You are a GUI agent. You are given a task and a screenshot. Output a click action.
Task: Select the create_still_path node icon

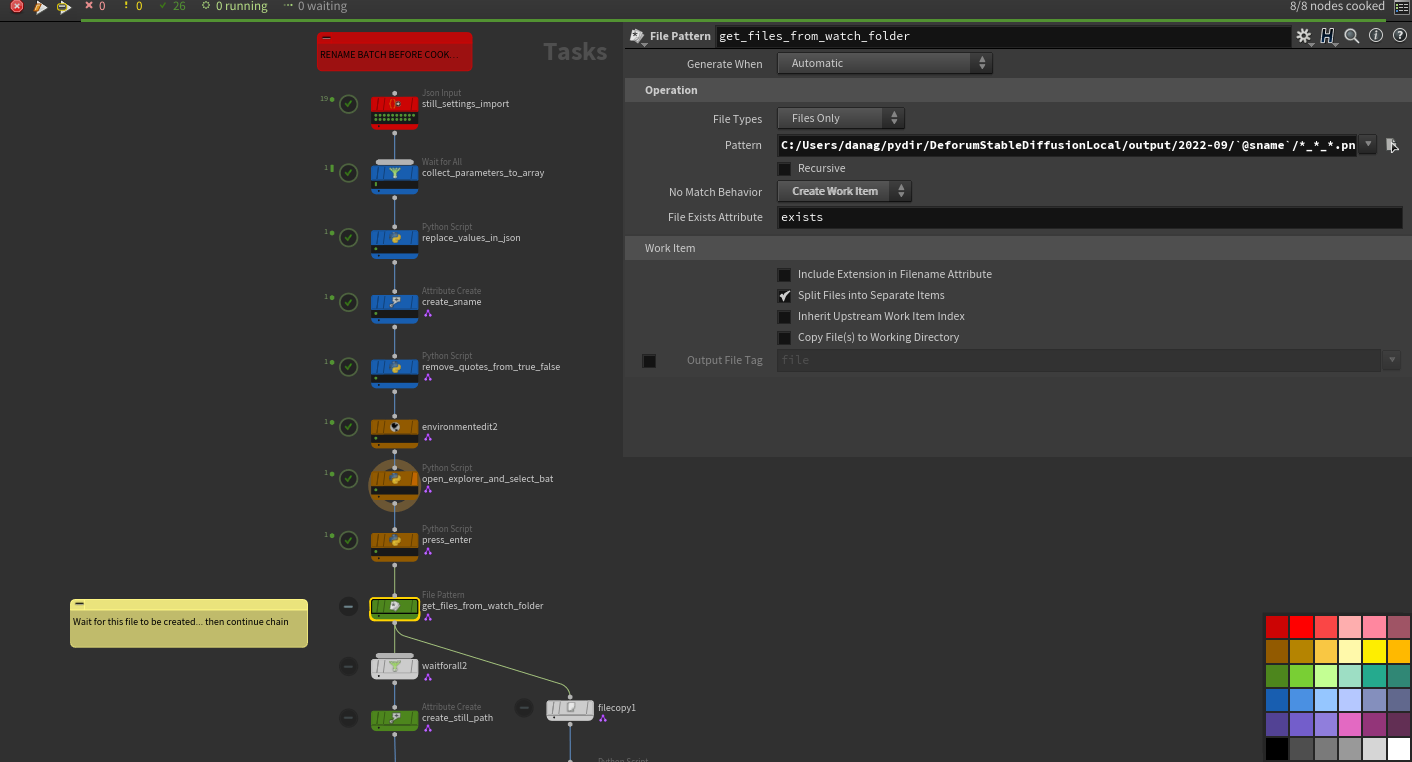(395, 720)
